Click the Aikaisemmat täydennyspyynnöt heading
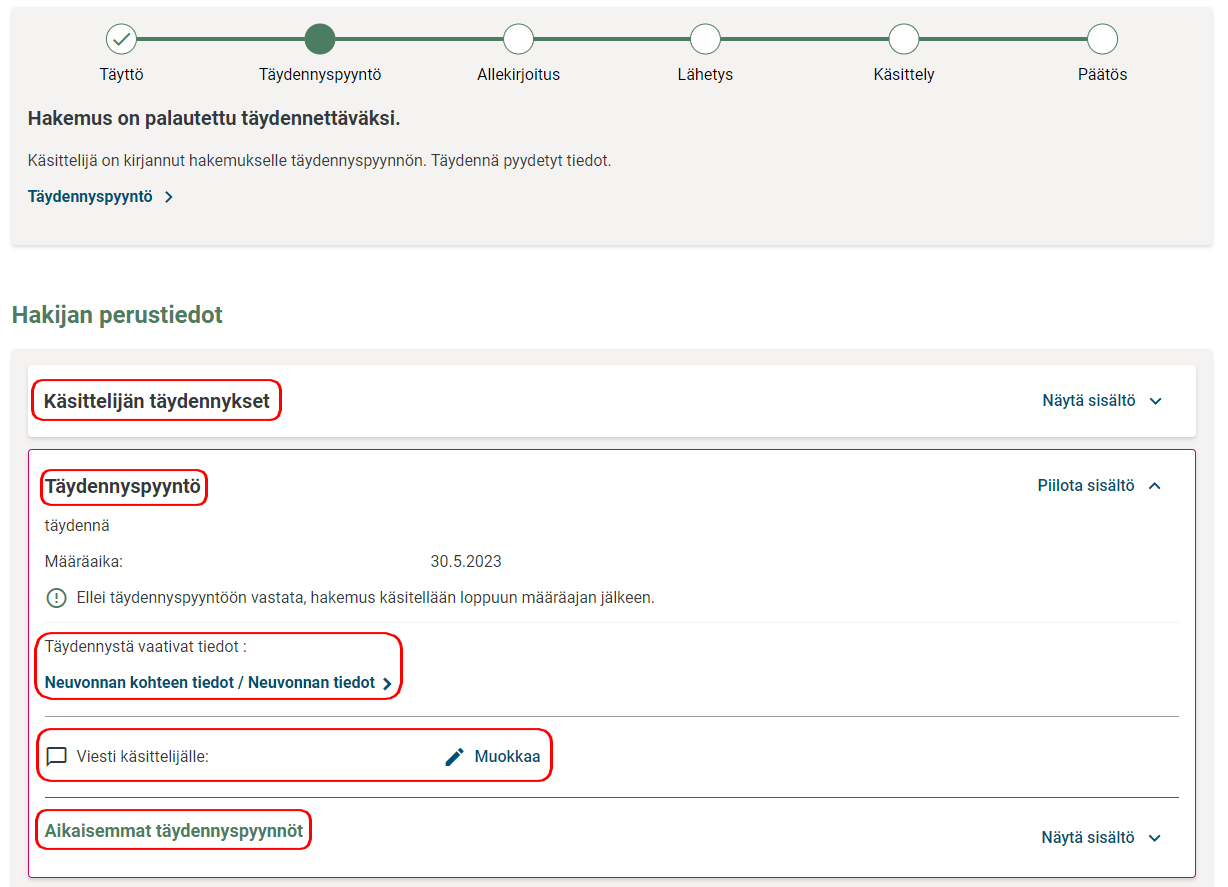 [174, 831]
